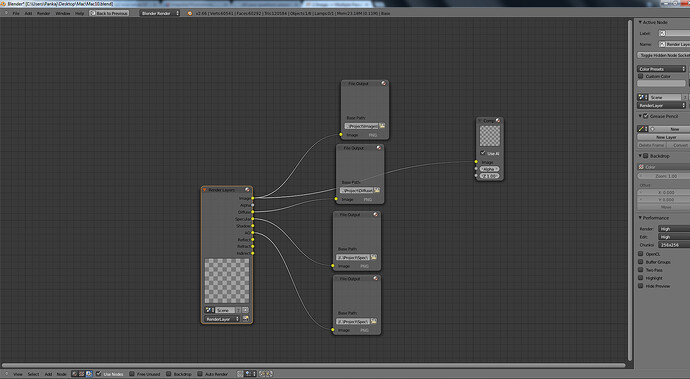Collapse the Render Layers node with its orange triangle

pyautogui.click(x=205, y=190)
